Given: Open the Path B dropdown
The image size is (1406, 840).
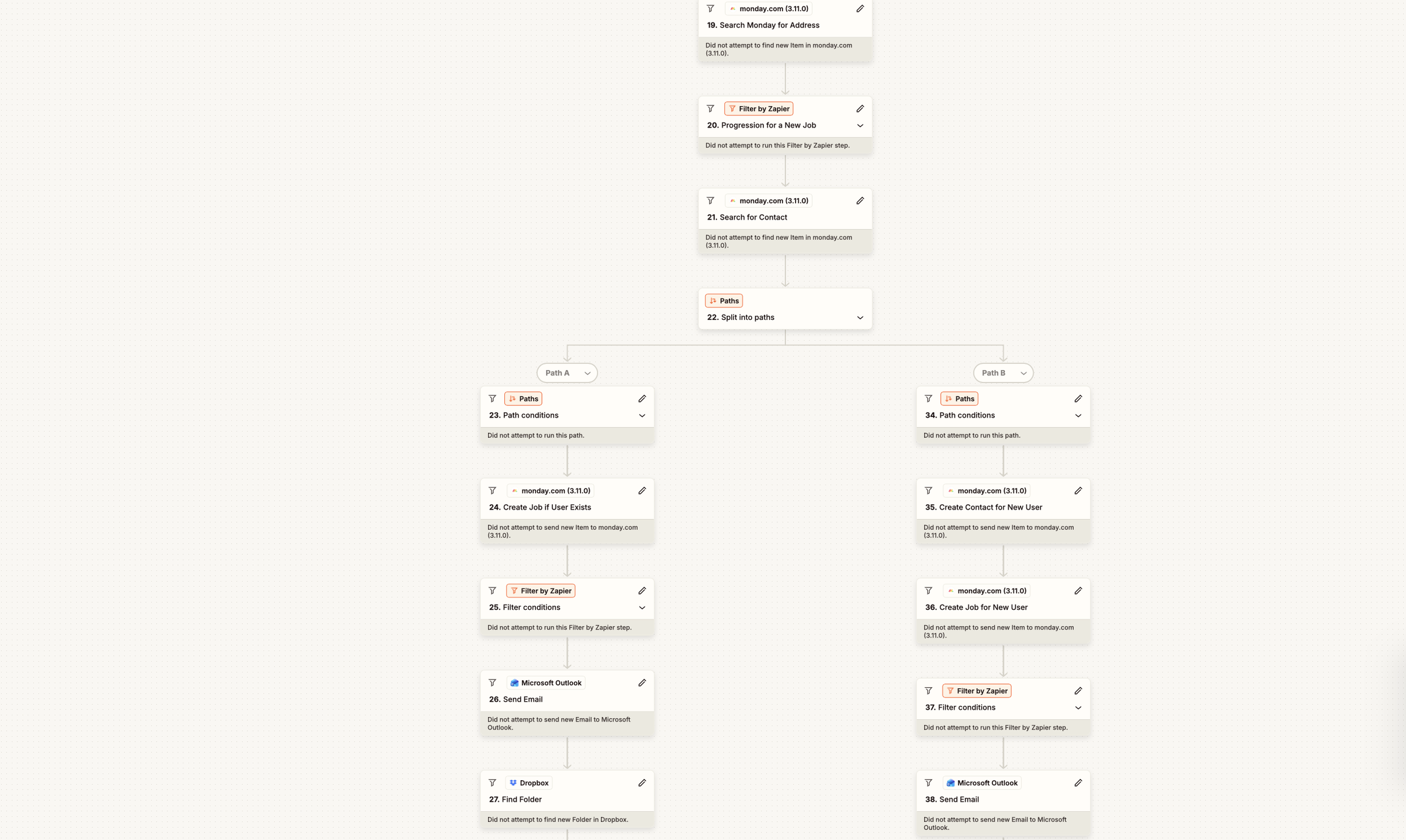Looking at the screenshot, I should (x=1003, y=373).
